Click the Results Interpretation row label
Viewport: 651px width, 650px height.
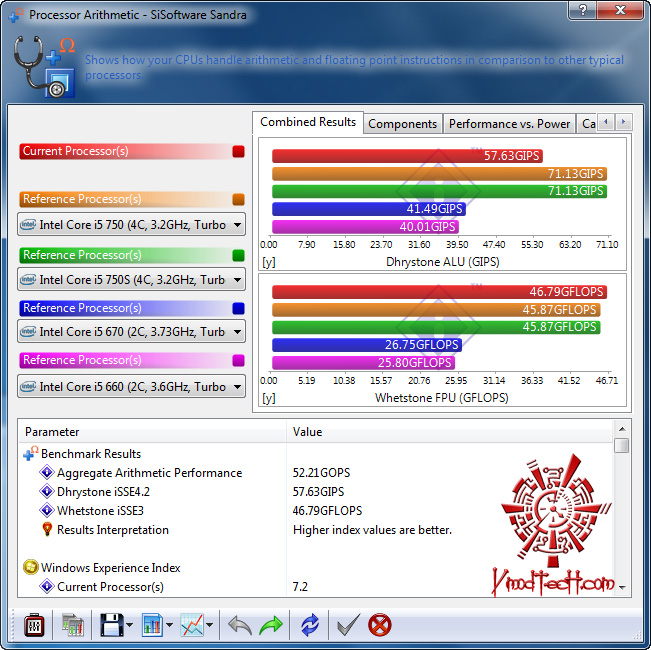point(113,530)
